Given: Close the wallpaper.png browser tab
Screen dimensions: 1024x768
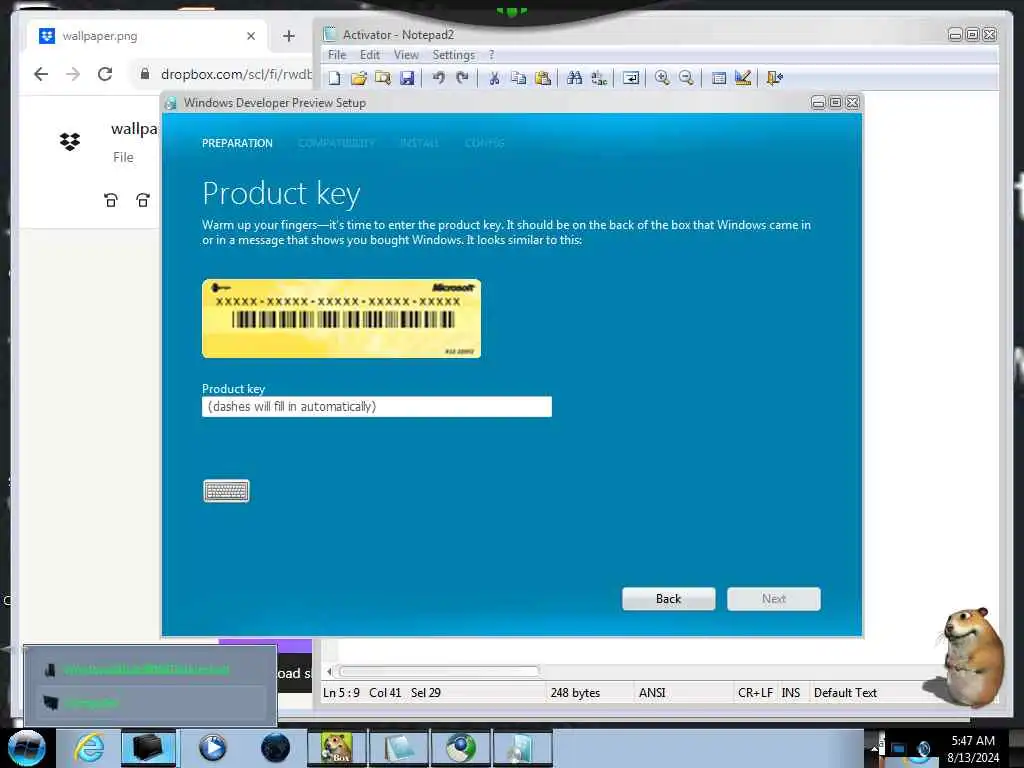Looking at the screenshot, I should (251, 36).
